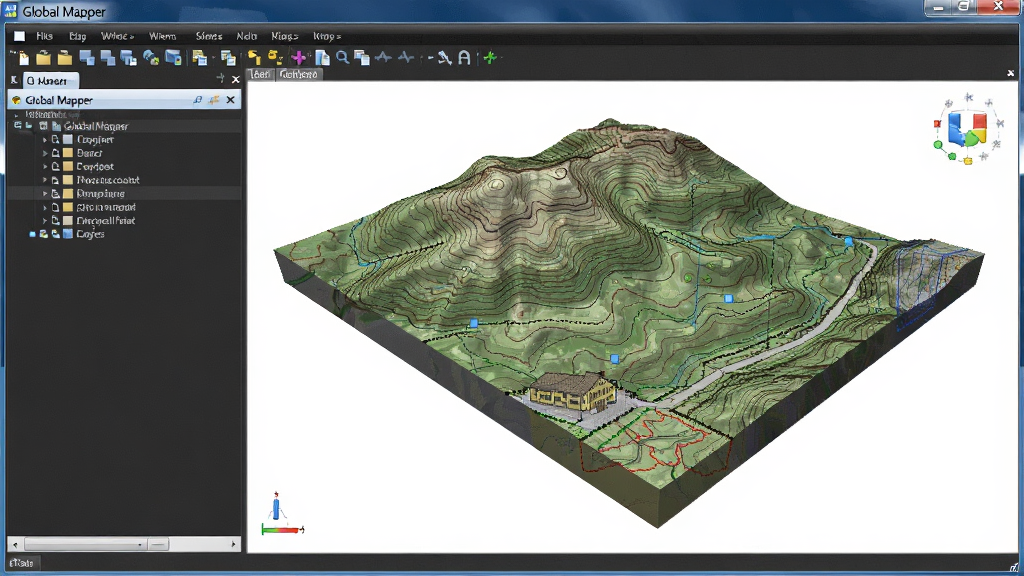
Task: Open the 'Elag' menu
Action: (x=78, y=36)
